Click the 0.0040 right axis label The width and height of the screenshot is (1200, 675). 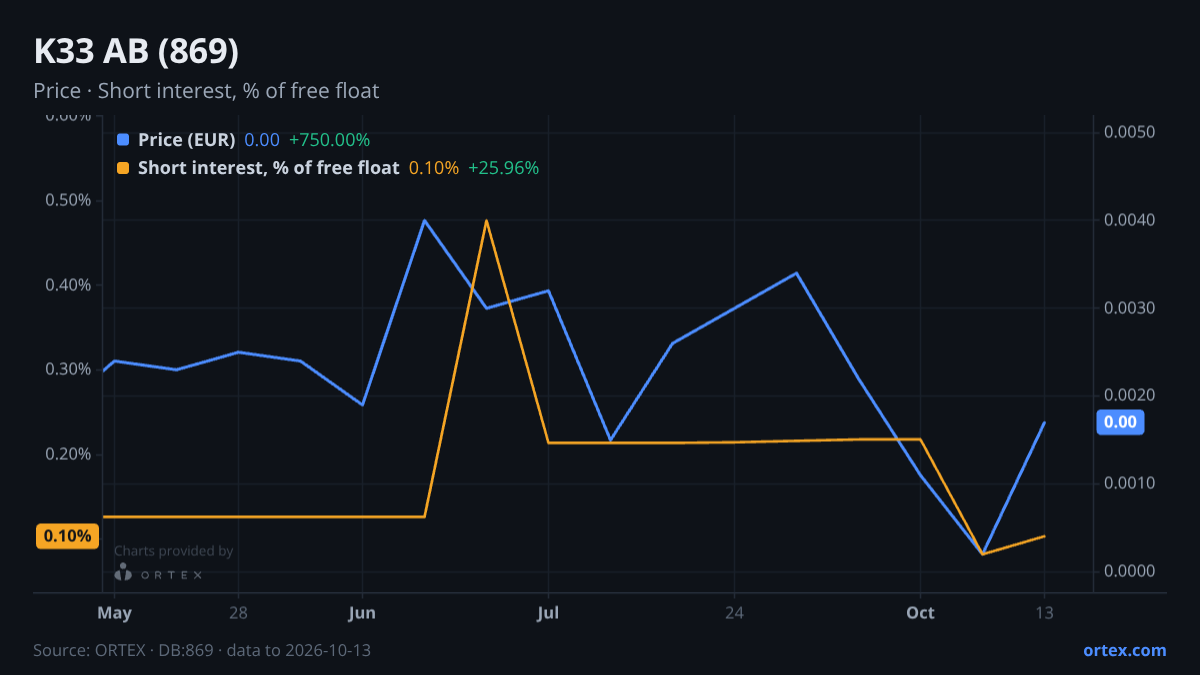point(1130,220)
